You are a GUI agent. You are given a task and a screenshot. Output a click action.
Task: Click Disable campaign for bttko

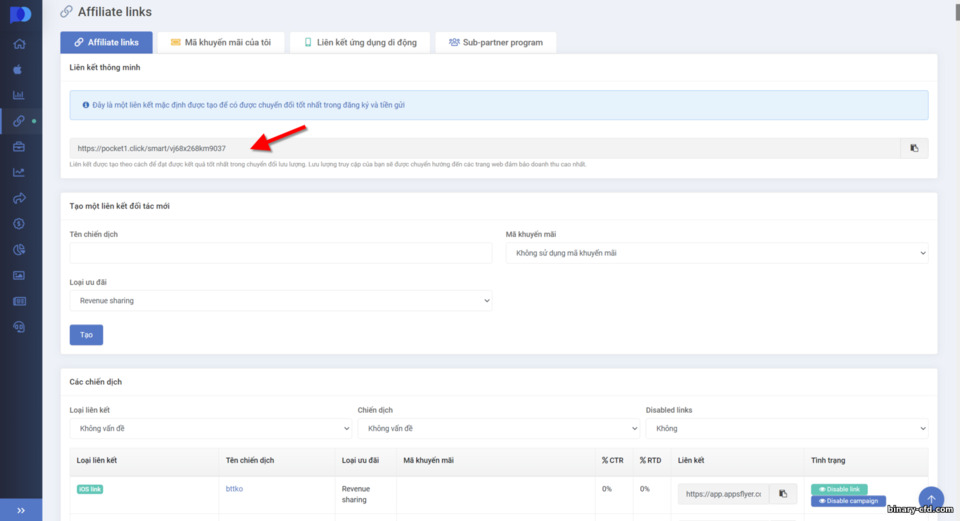click(x=848, y=501)
